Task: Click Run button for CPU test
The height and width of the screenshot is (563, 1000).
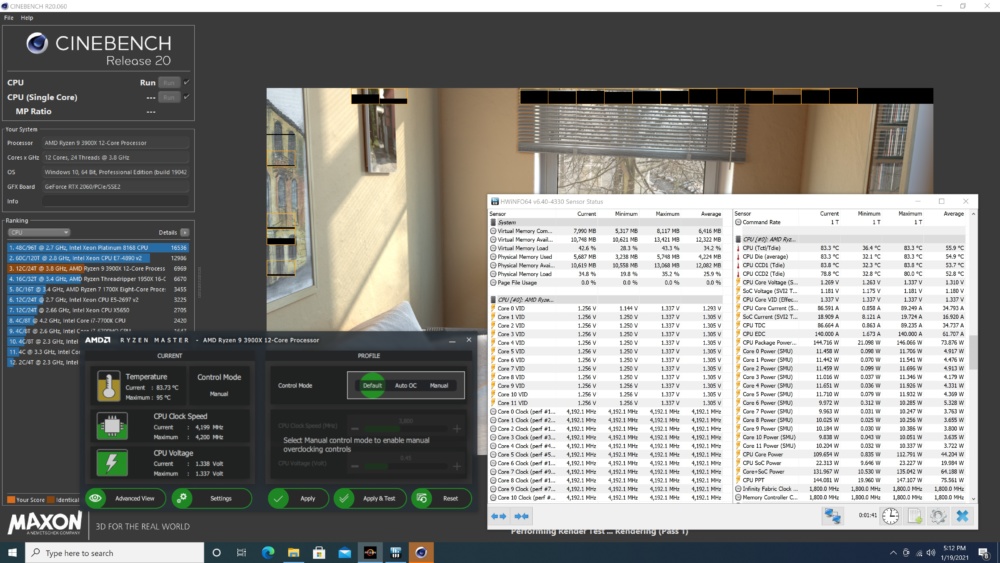Action: tap(168, 82)
